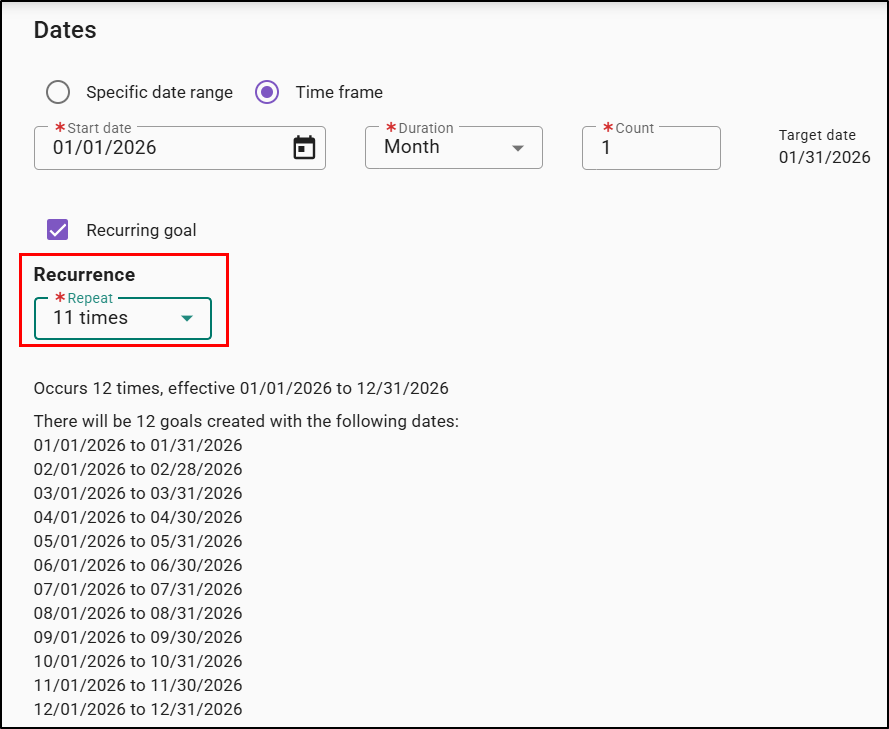Select the Specific date range radio button
The image size is (889, 729).
coord(58,92)
